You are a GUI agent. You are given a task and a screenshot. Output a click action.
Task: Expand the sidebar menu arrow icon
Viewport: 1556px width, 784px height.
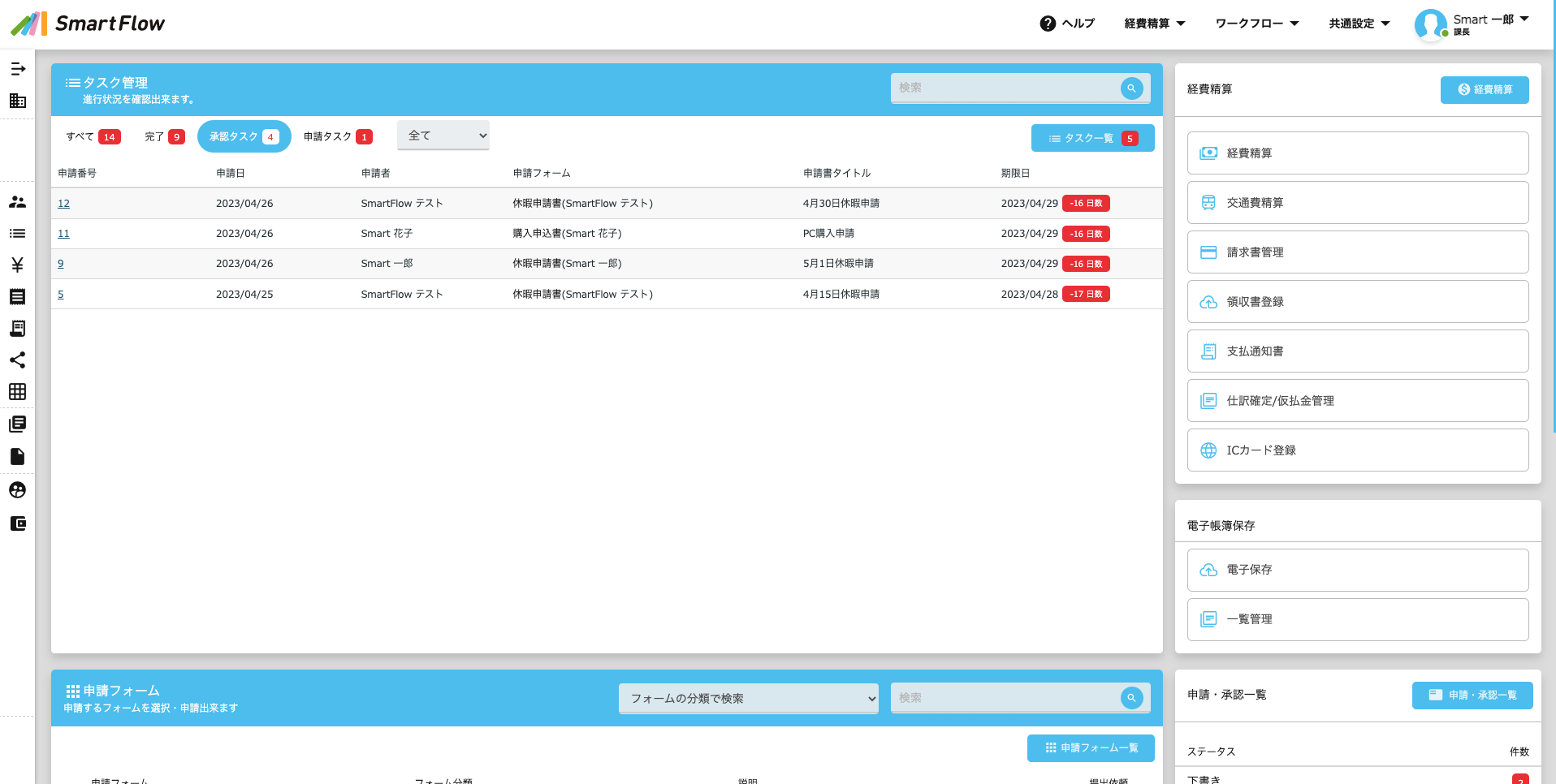click(x=17, y=69)
